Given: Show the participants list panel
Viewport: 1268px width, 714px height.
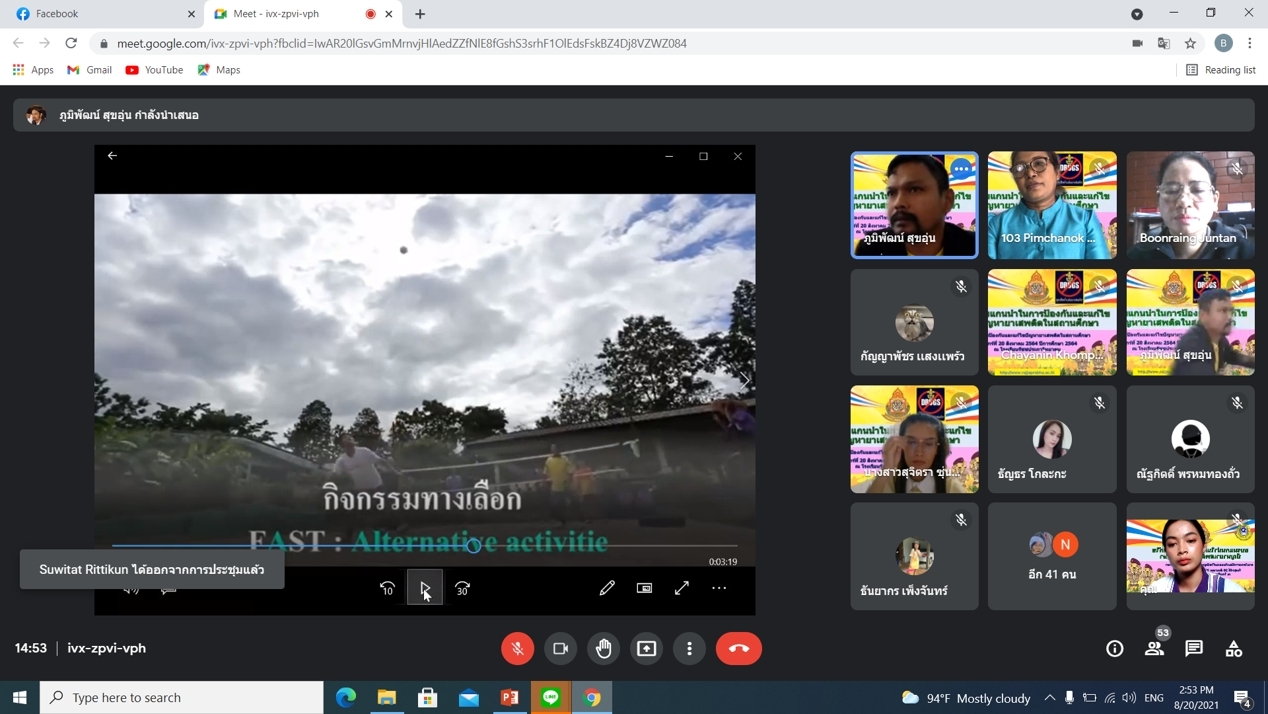Looking at the screenshot, I should (1154, 648).
